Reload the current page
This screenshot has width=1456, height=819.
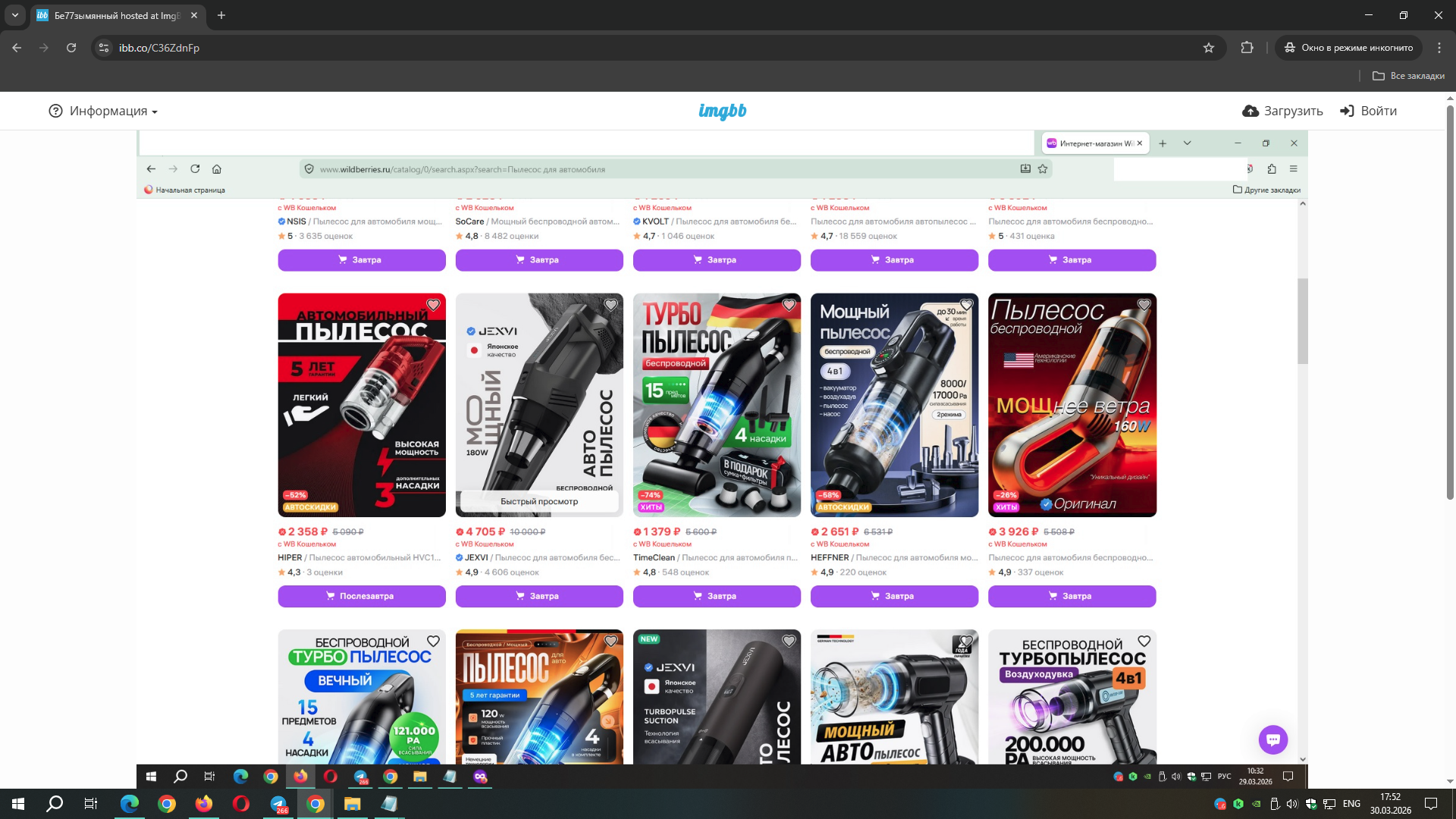pos(71,48)
